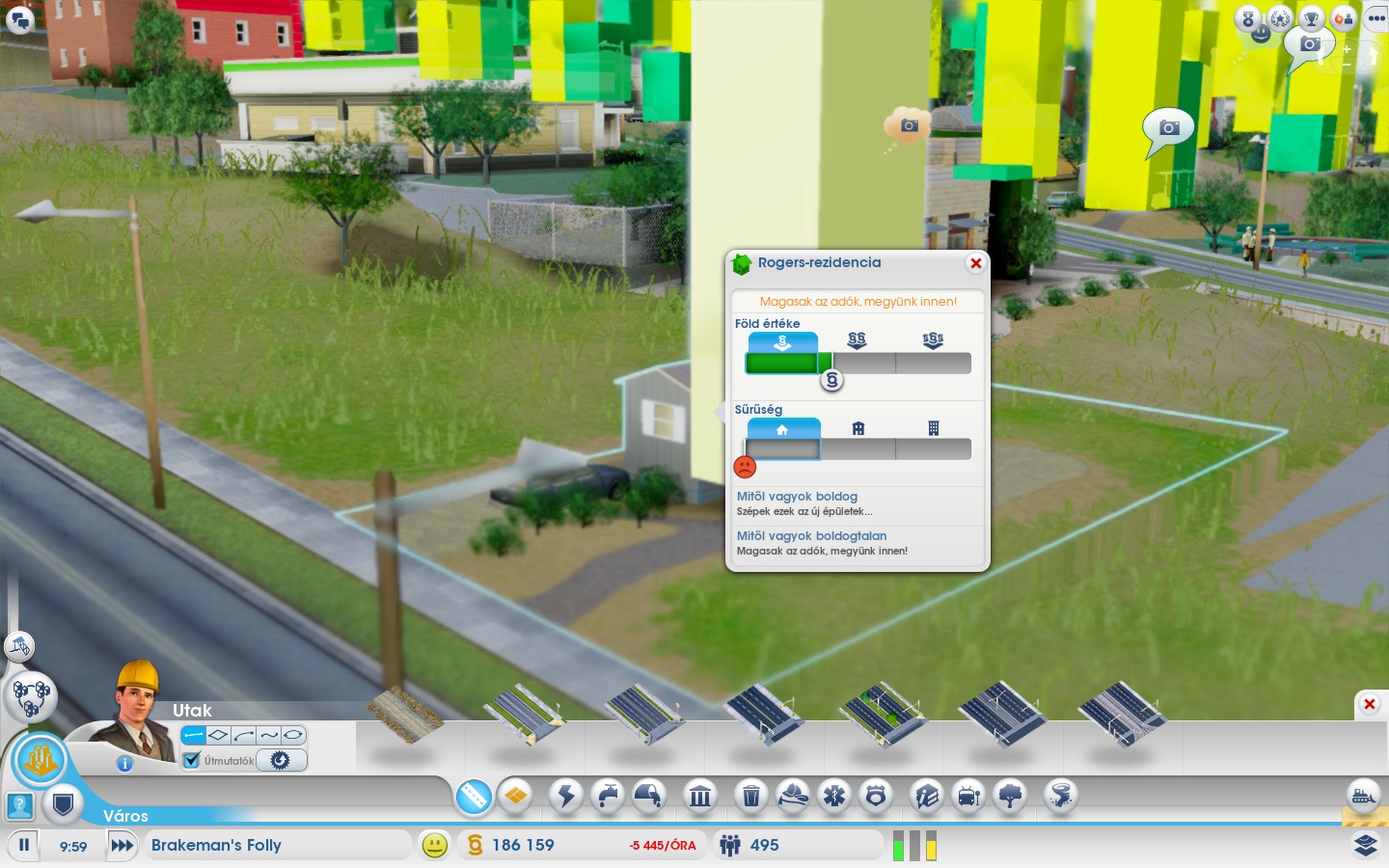Image resolution: width=1389 pixels, height=868 pixels.
Task: Select the straight road drawing mode
Action: pos(194,736)
